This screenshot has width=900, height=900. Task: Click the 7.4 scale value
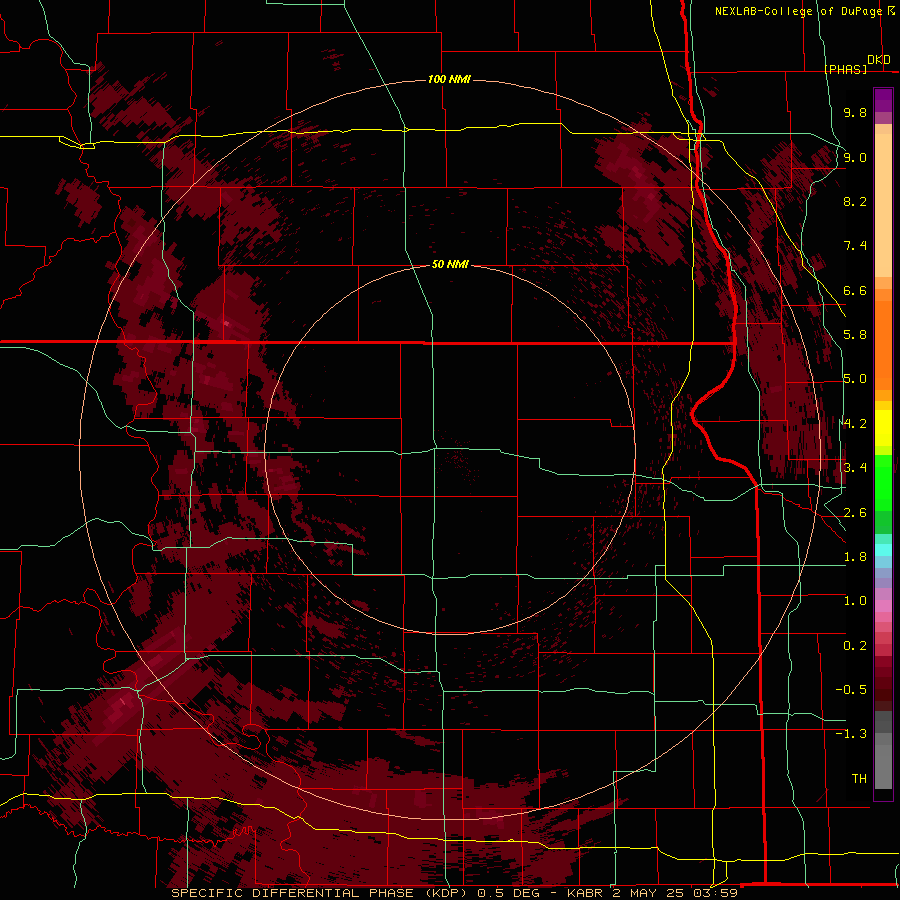(855, 246)
